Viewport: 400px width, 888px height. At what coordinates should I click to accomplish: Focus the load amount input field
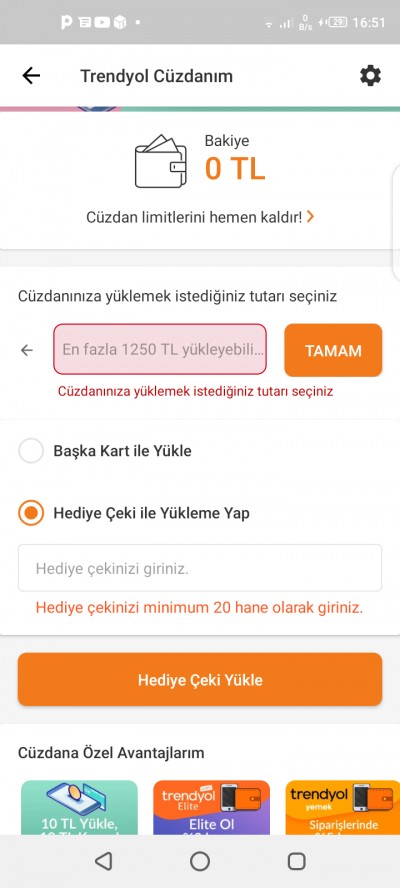160,349
